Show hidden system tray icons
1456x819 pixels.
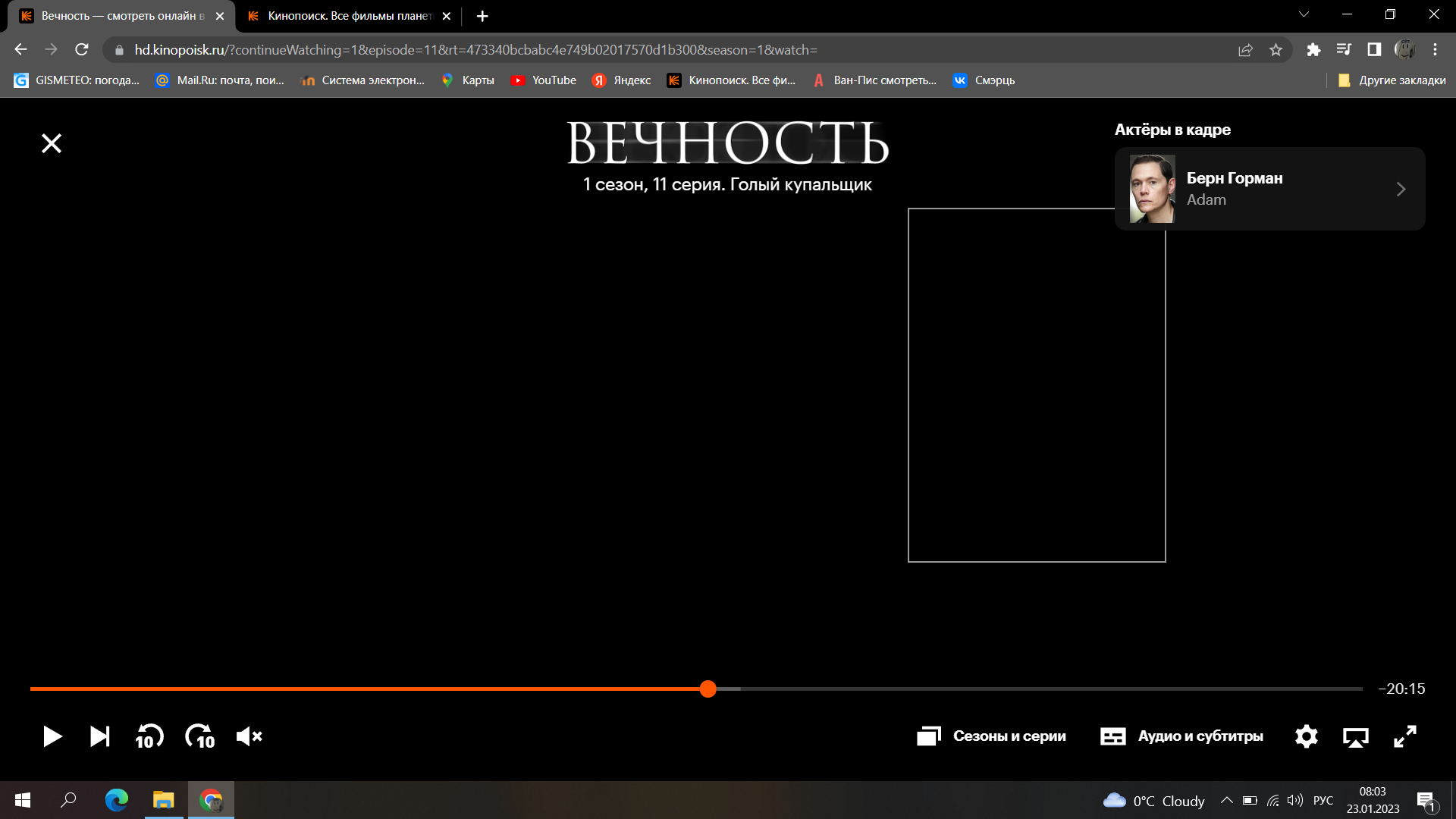(x=1226, y=801)
